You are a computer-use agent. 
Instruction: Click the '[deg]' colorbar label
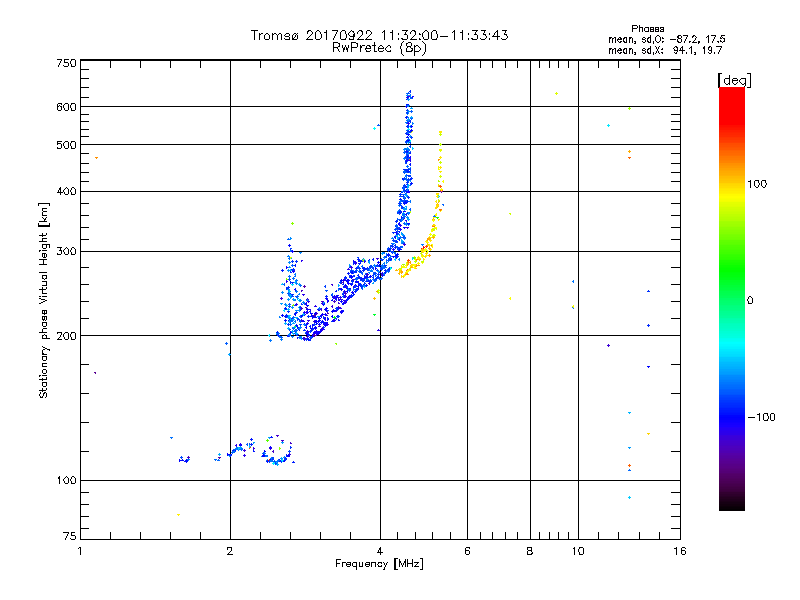tap(734, 80)
